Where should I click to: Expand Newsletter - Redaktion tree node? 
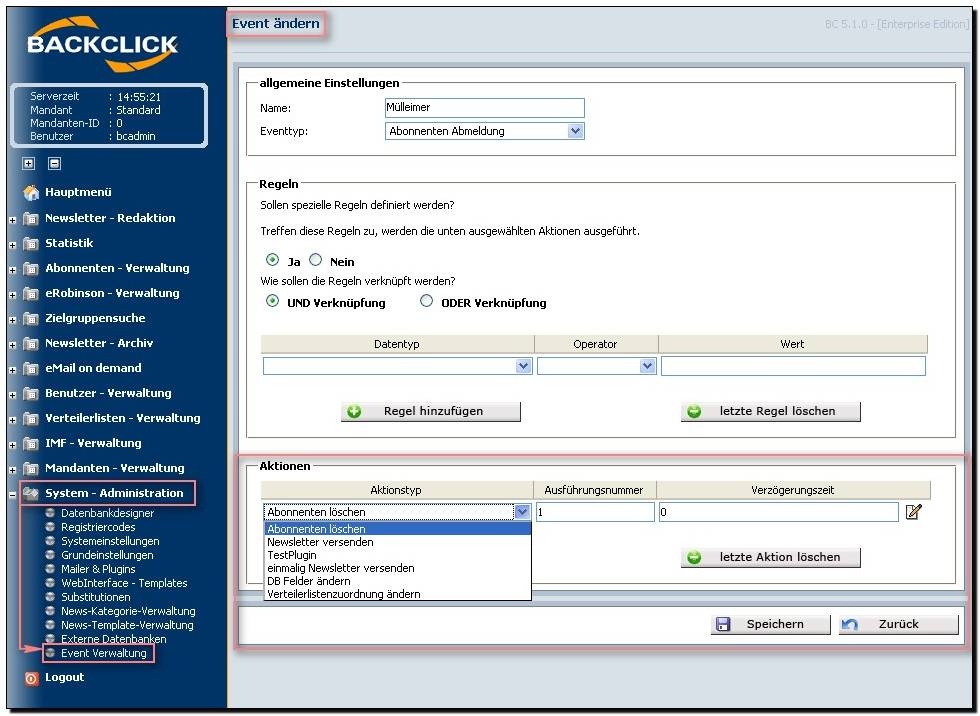pyautogui.click(x=12, y=220)
